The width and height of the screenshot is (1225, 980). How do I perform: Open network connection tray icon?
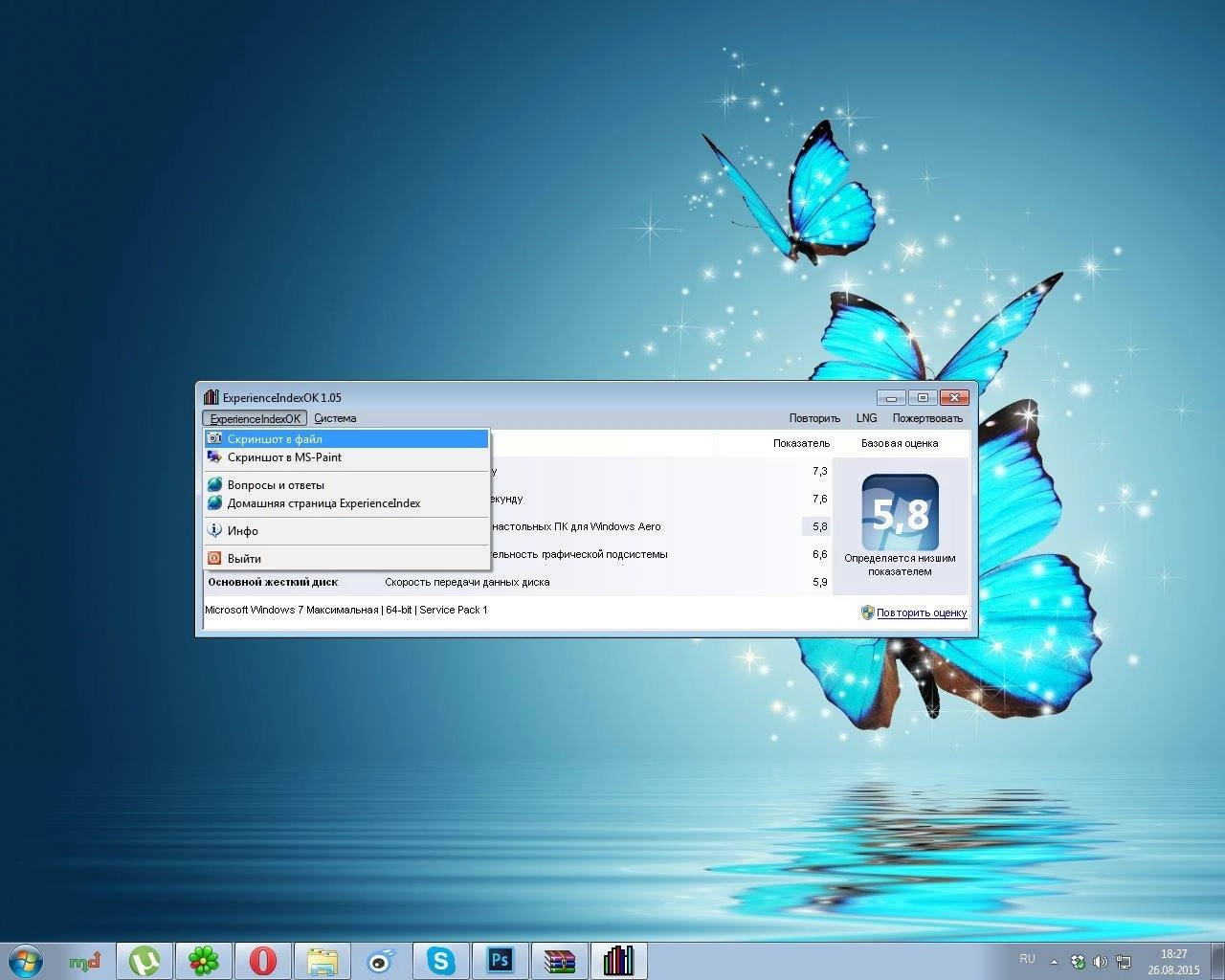click(1125, 962)
